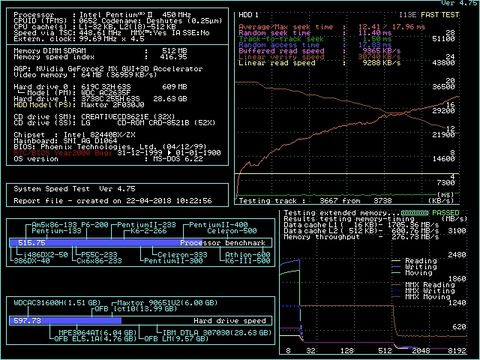The image size is (480, 360).
Task: Click the green 'Track-to-track seek' line
Action: [x=315, y=39]
